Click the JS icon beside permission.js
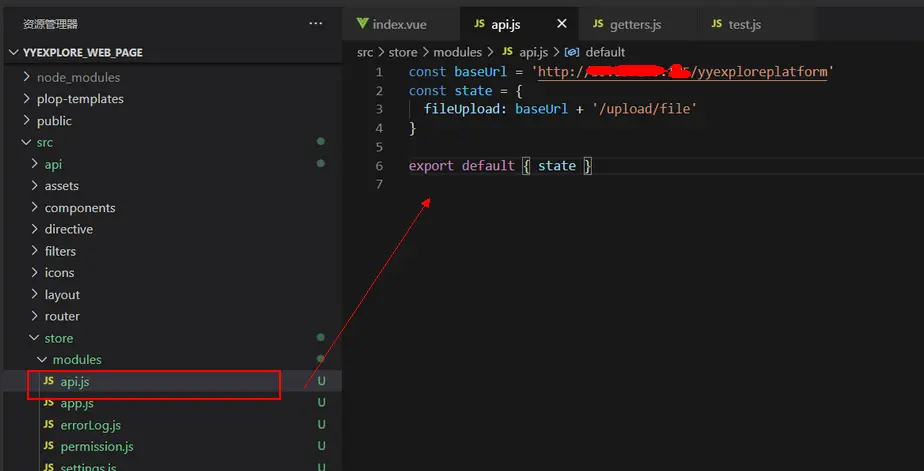924x471 pixels. click(x=49, y=446)
